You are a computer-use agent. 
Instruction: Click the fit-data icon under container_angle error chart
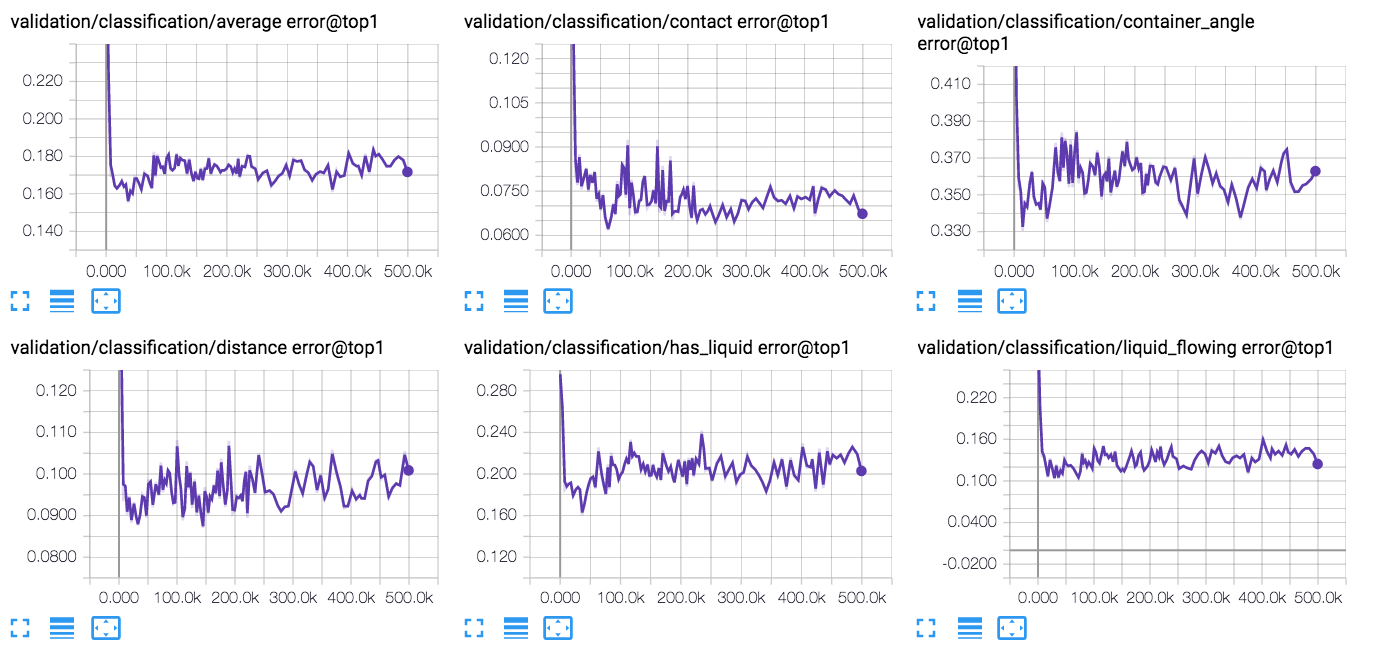pyautogui.click(x=1012, y=300)
